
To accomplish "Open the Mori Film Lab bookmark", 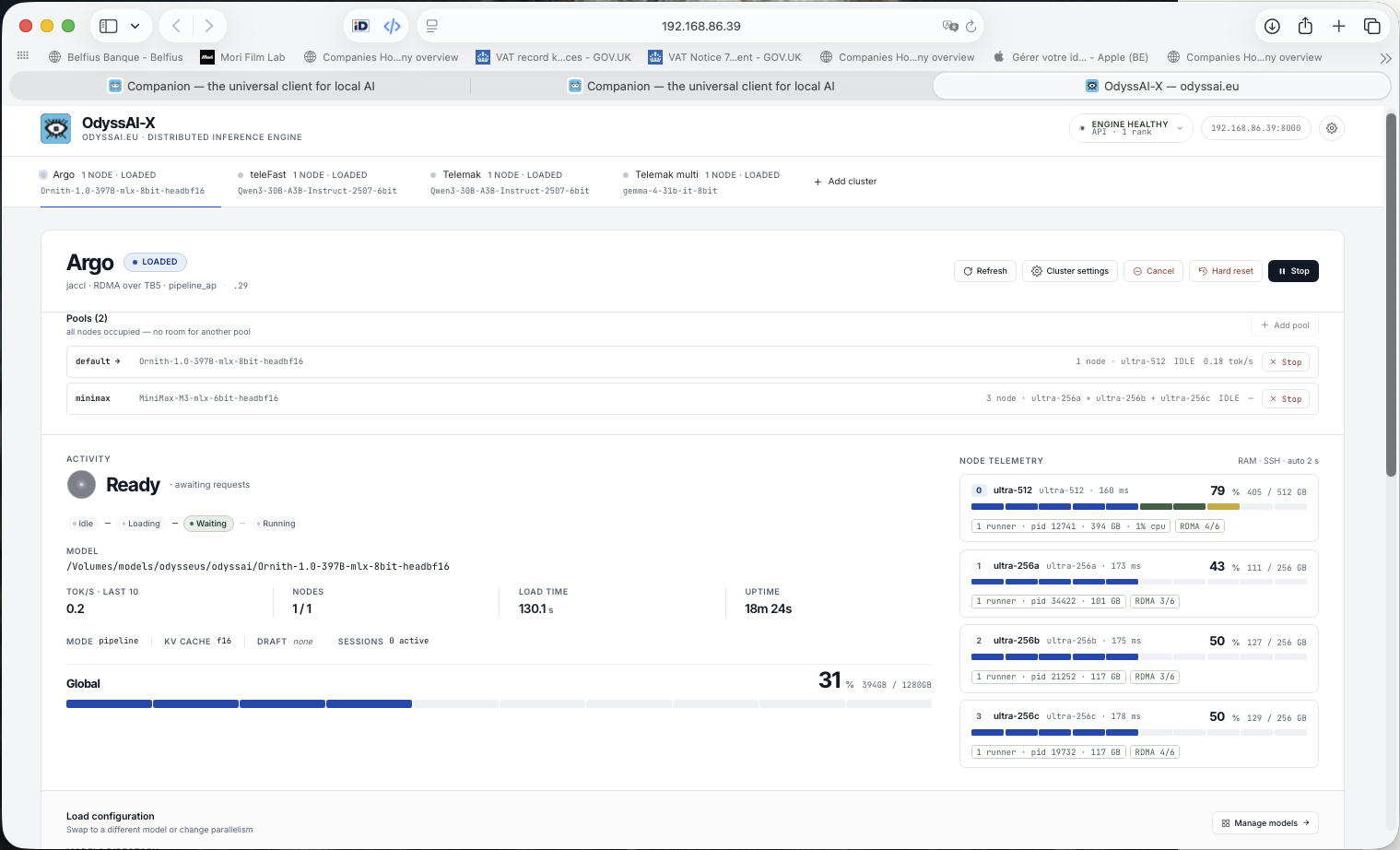I will tap(242, 57).
